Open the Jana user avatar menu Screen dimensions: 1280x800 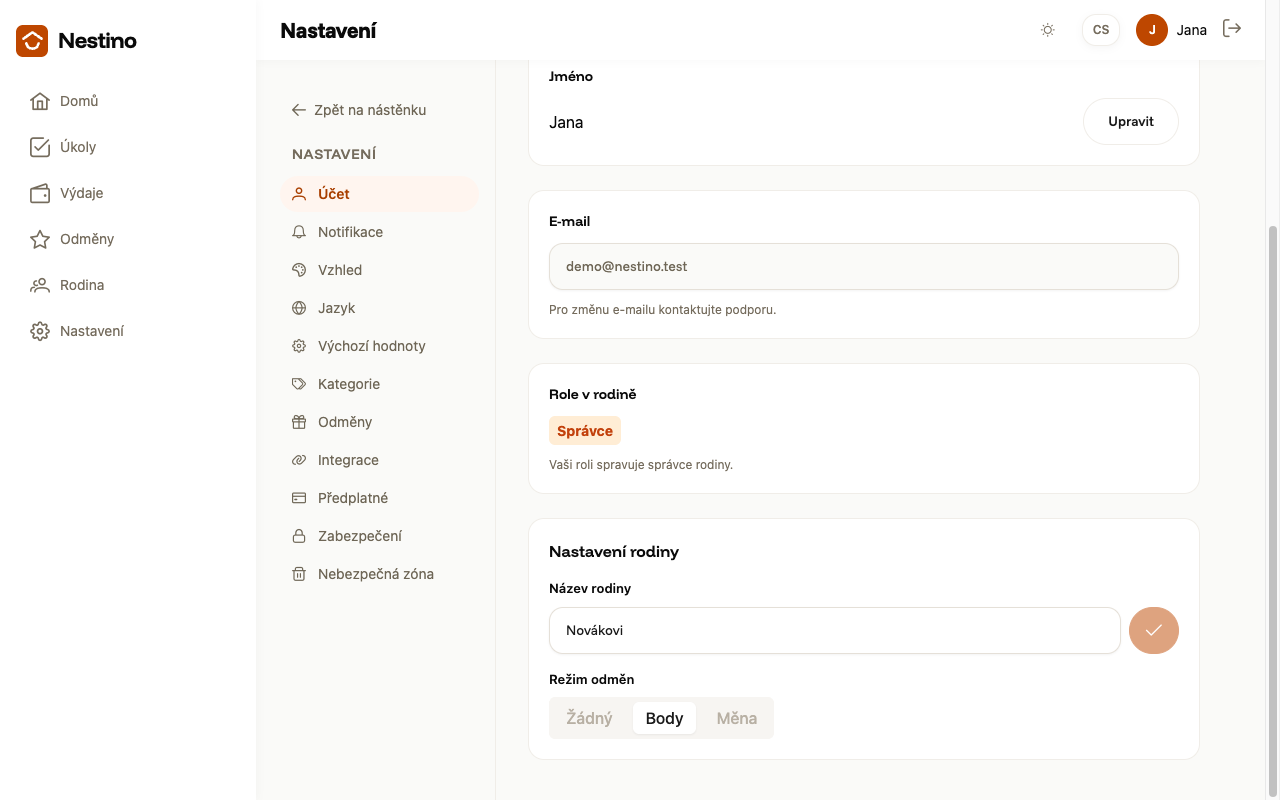pos(1152,30)
